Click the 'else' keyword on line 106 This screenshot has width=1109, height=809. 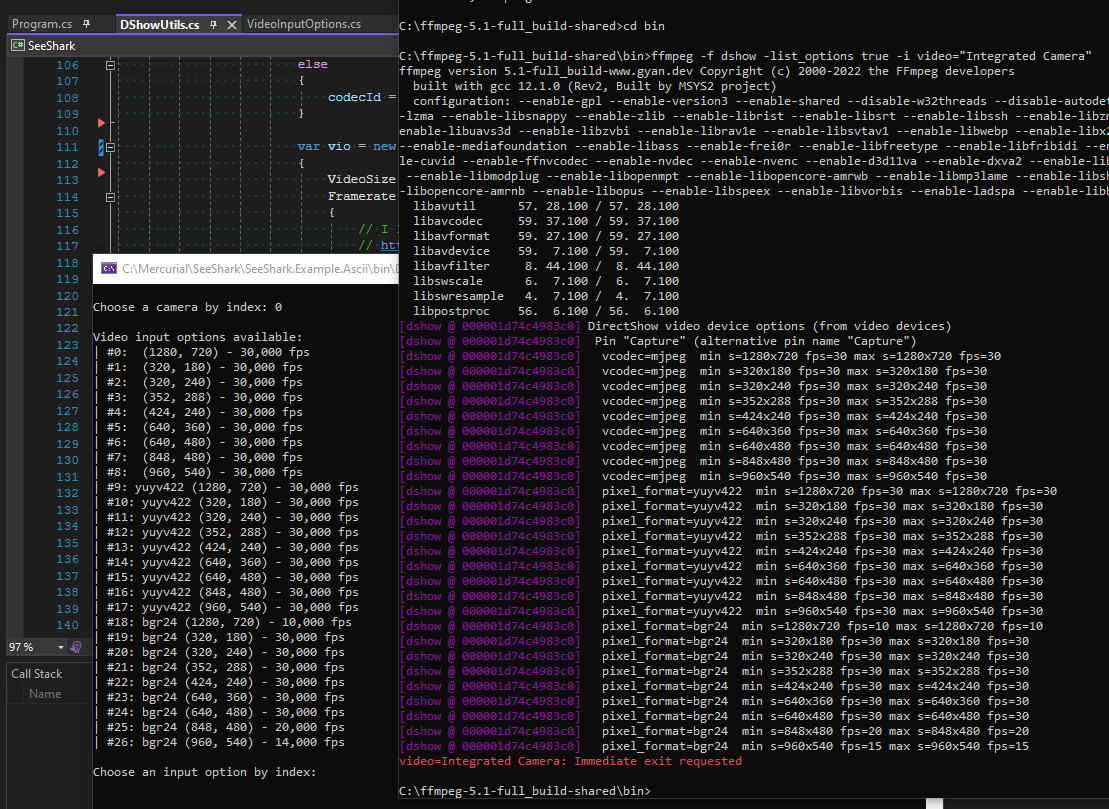pyautogui.click(x=313, y=64)
